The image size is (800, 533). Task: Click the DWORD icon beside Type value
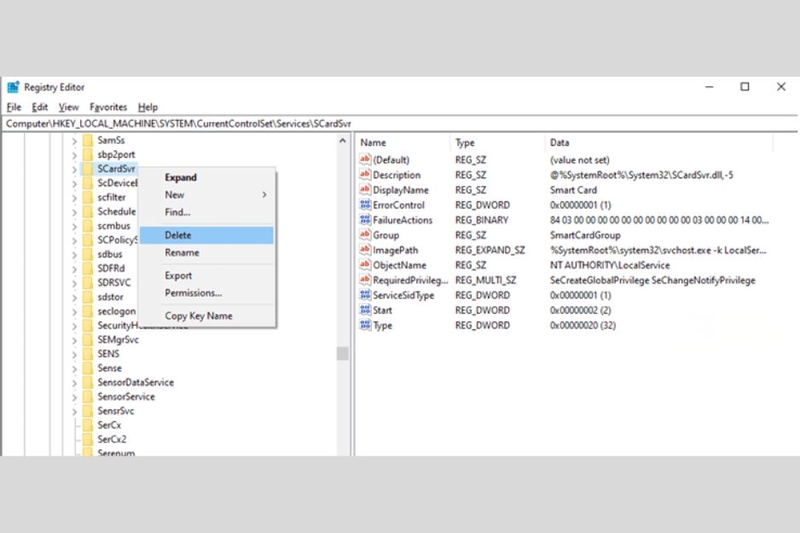365,325
